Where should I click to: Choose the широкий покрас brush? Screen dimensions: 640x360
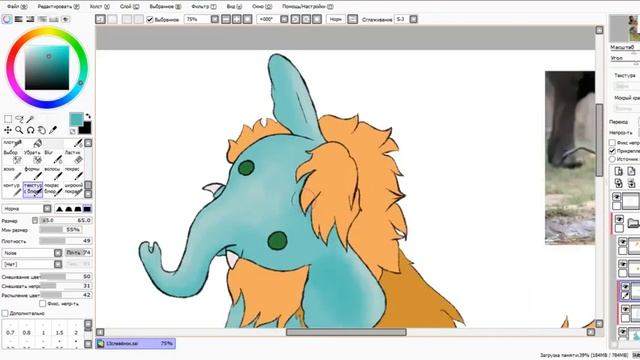click(x=73, y=190)
